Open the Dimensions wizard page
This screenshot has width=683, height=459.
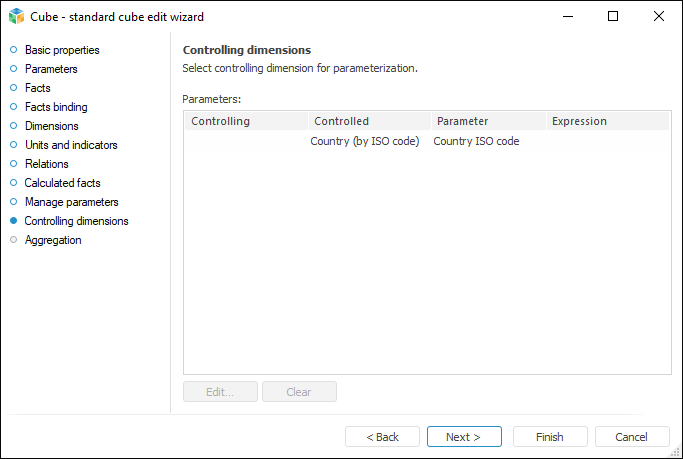[x=51, y=126]
